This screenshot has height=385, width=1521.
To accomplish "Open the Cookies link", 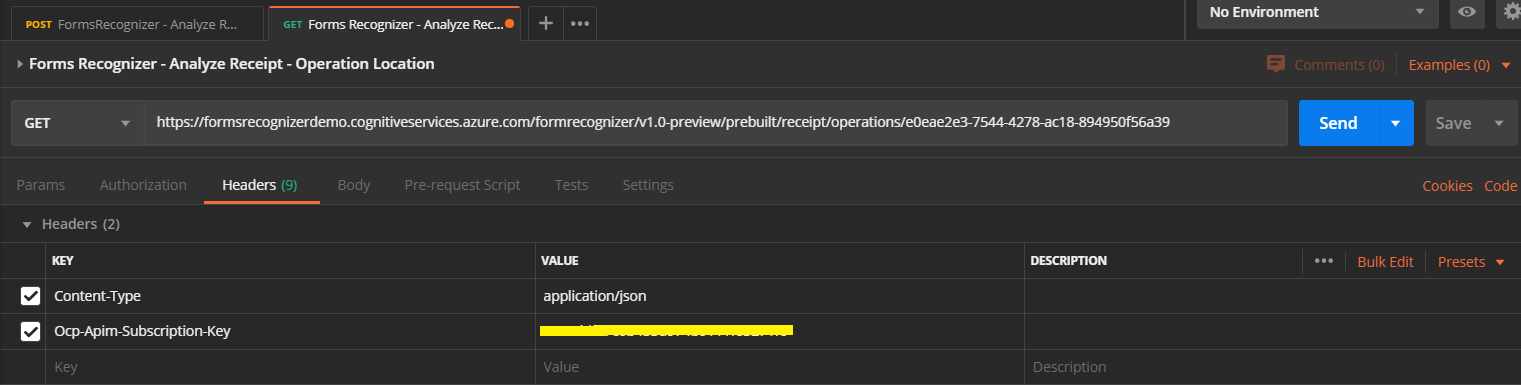I will [x=1447, y=186].
